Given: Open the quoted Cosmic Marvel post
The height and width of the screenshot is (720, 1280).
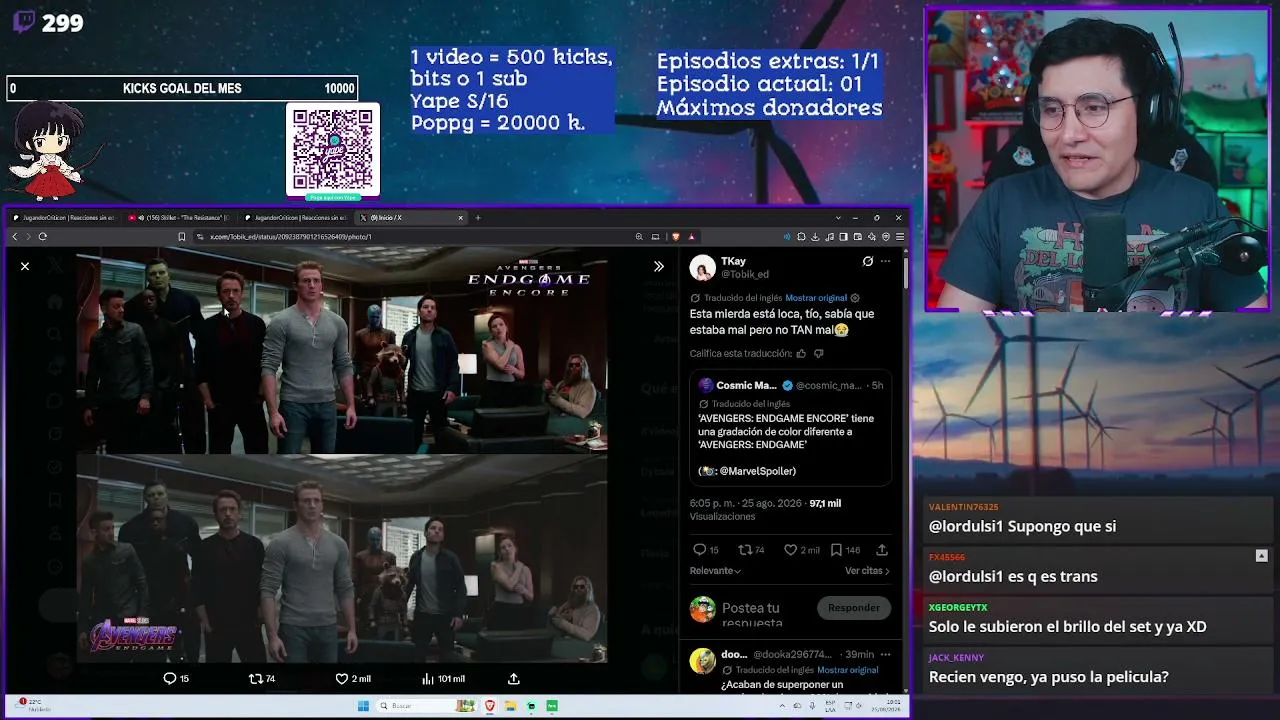Looking at the screenshot, I should 789,427.
